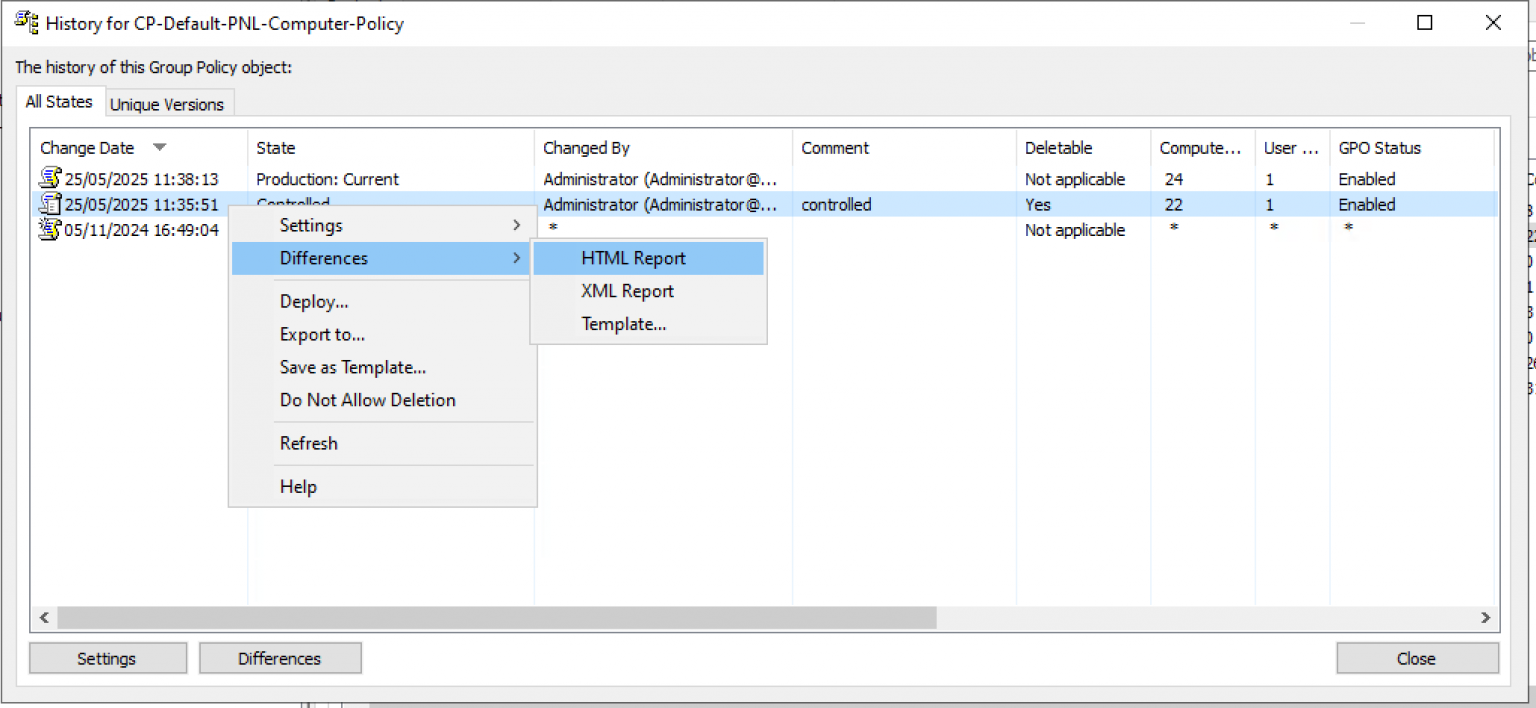Enable Do Not Allow Deletion
The width and height of the screenshot is (1536, 708).
pyautogui.click(x=367, y=400)
